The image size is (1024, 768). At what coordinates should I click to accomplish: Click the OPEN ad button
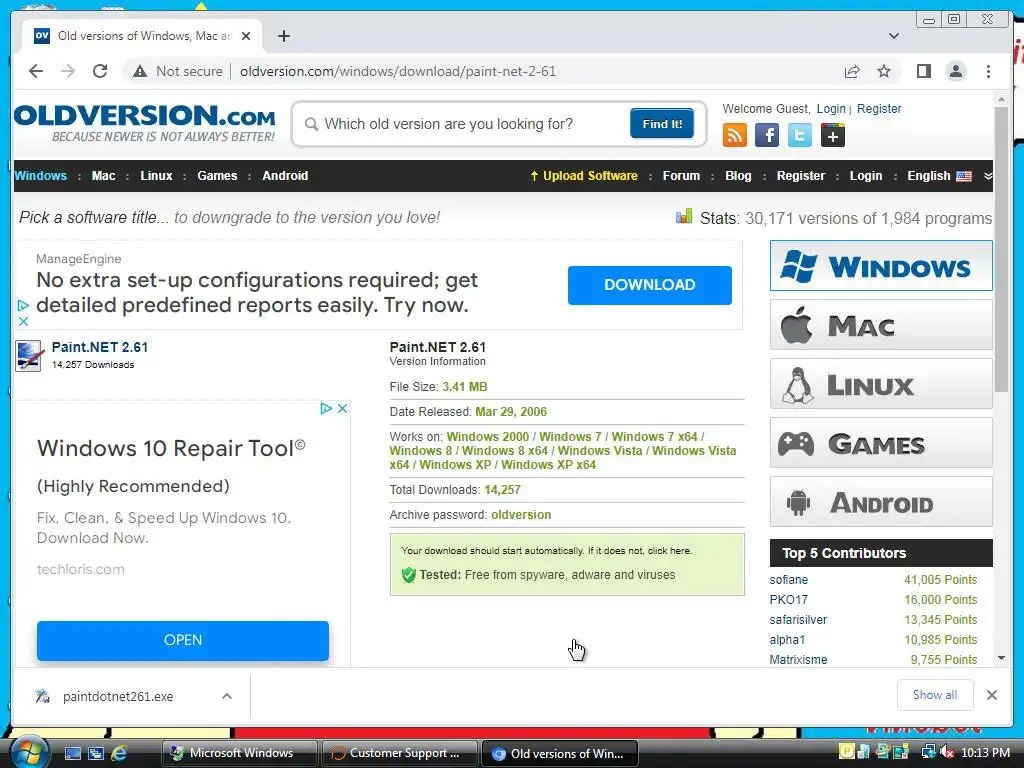183,640
